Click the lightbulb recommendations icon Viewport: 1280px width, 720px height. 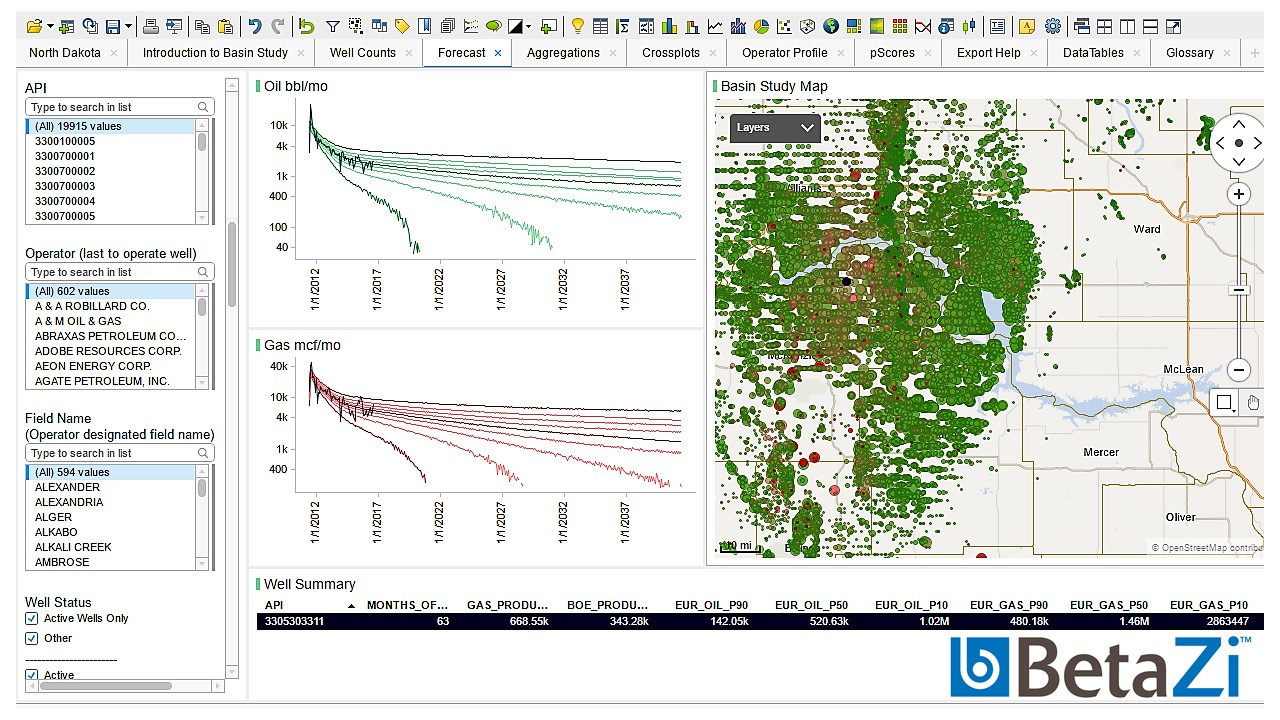point(577,27)
